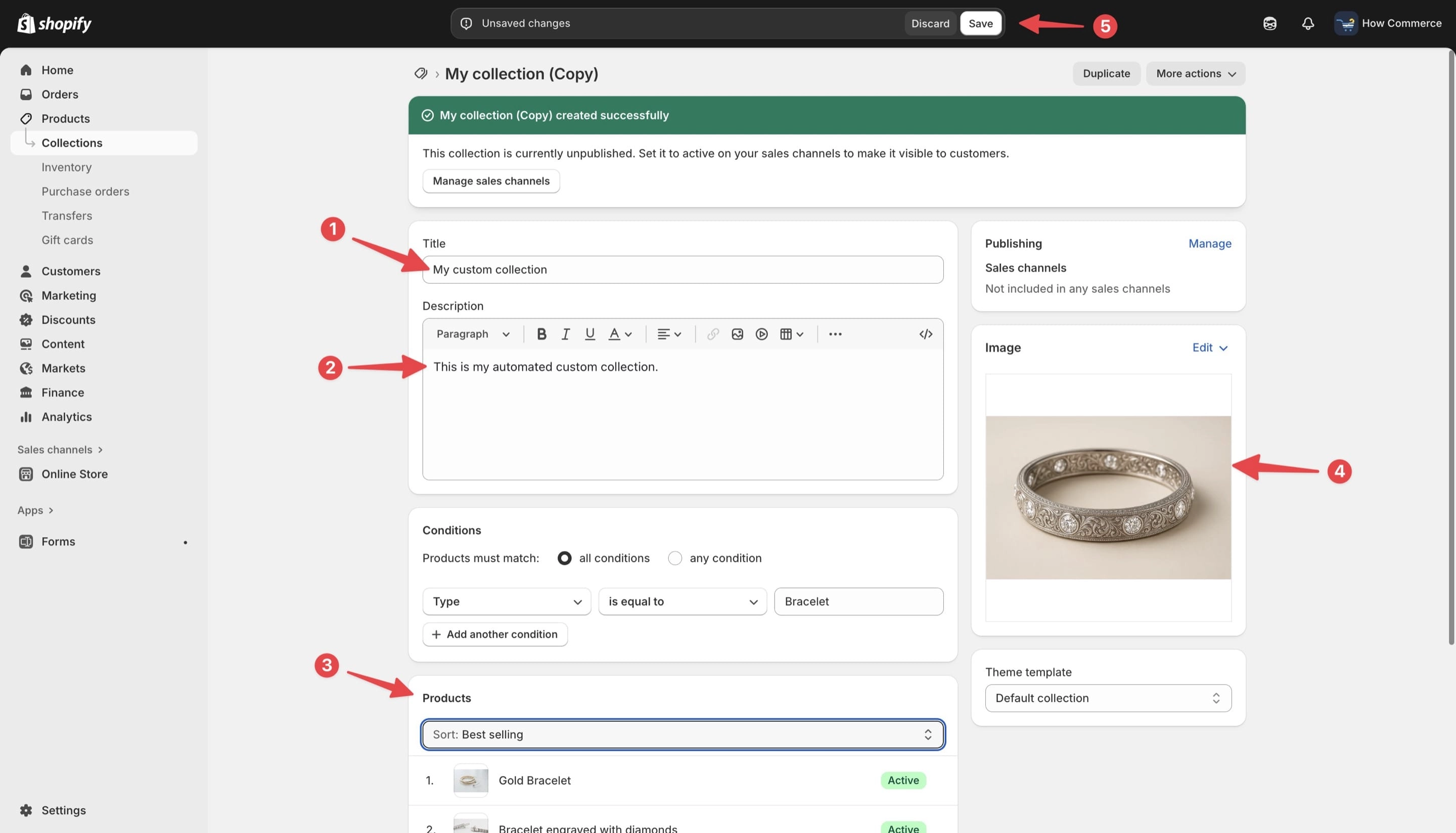Open the Sort: Best selling dropdown
Image resolution: width=1456 pixels, height=833 pixels.
coord(683,734)
